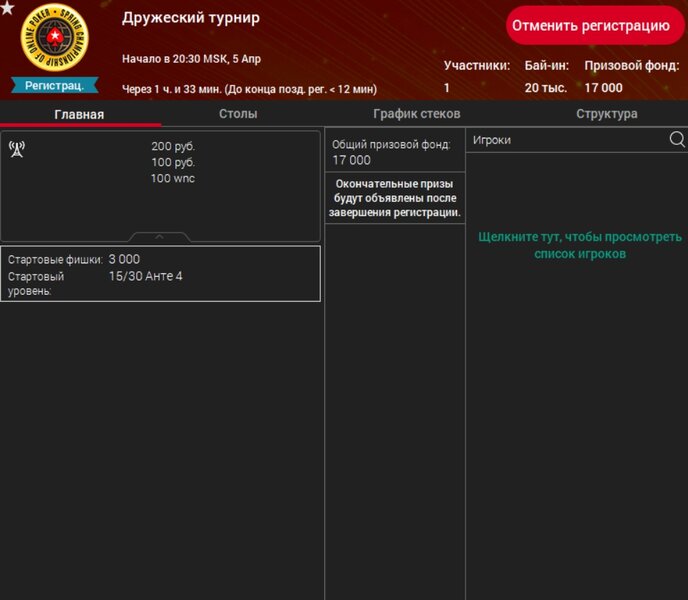Click the Spring Championship tournament logo
This screenshot has width=688, height=600.
click(x=55, y=38)
